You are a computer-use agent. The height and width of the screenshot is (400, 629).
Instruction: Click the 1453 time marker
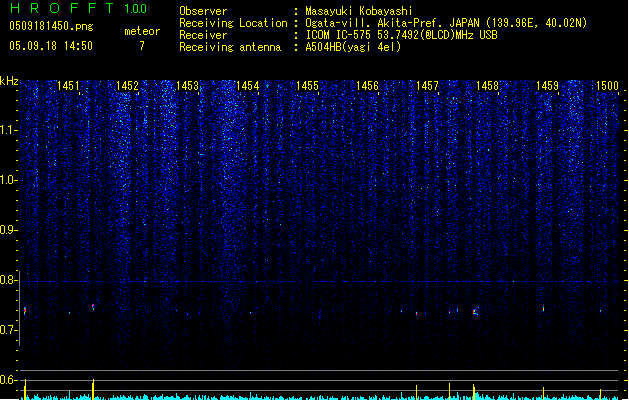click(x=187, y=85)
